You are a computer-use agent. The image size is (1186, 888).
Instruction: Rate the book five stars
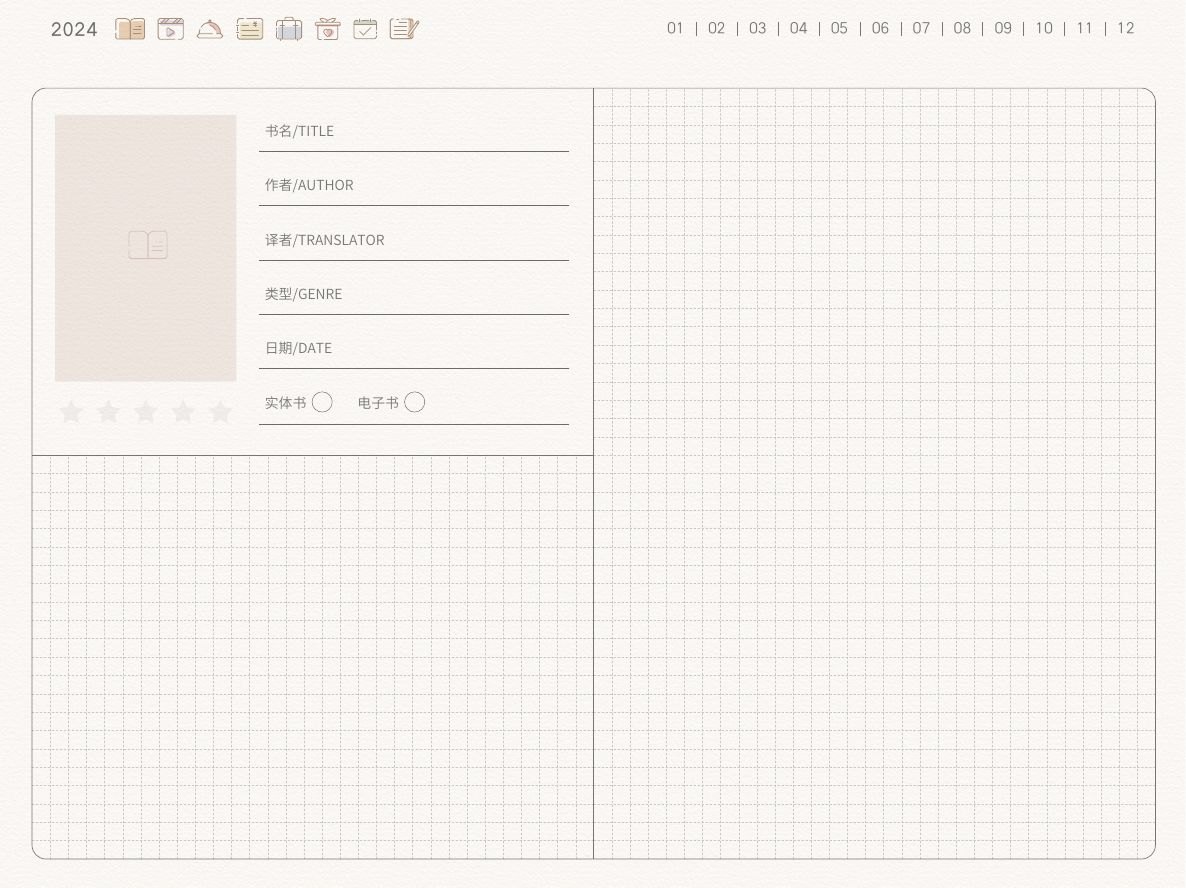coord(220,411)
